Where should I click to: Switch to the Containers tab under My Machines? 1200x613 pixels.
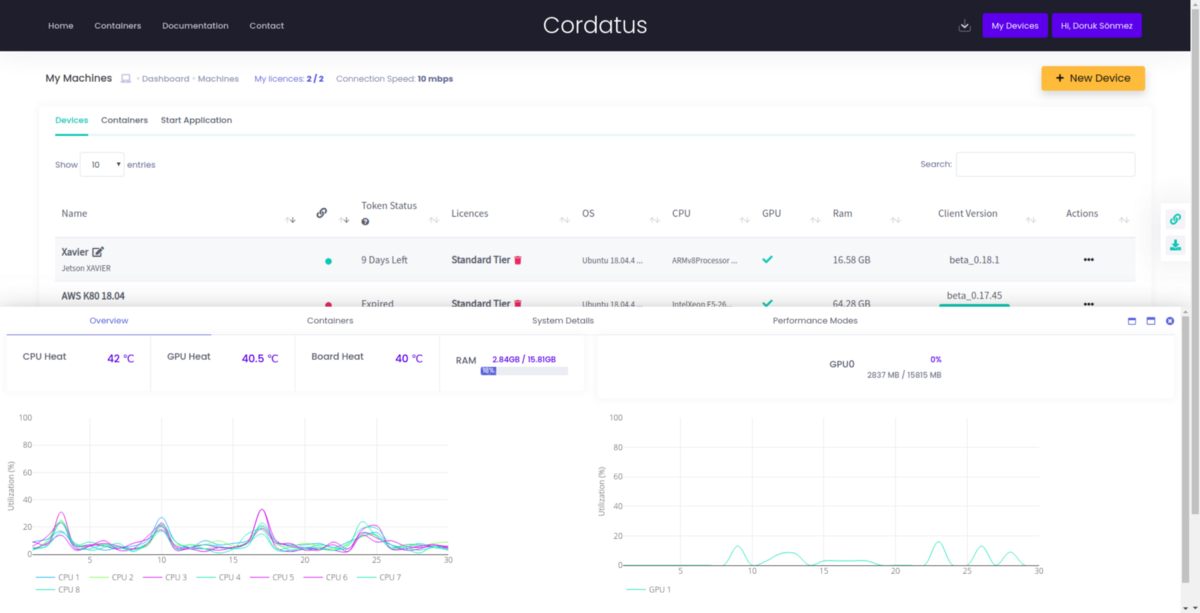click(124, 120)
